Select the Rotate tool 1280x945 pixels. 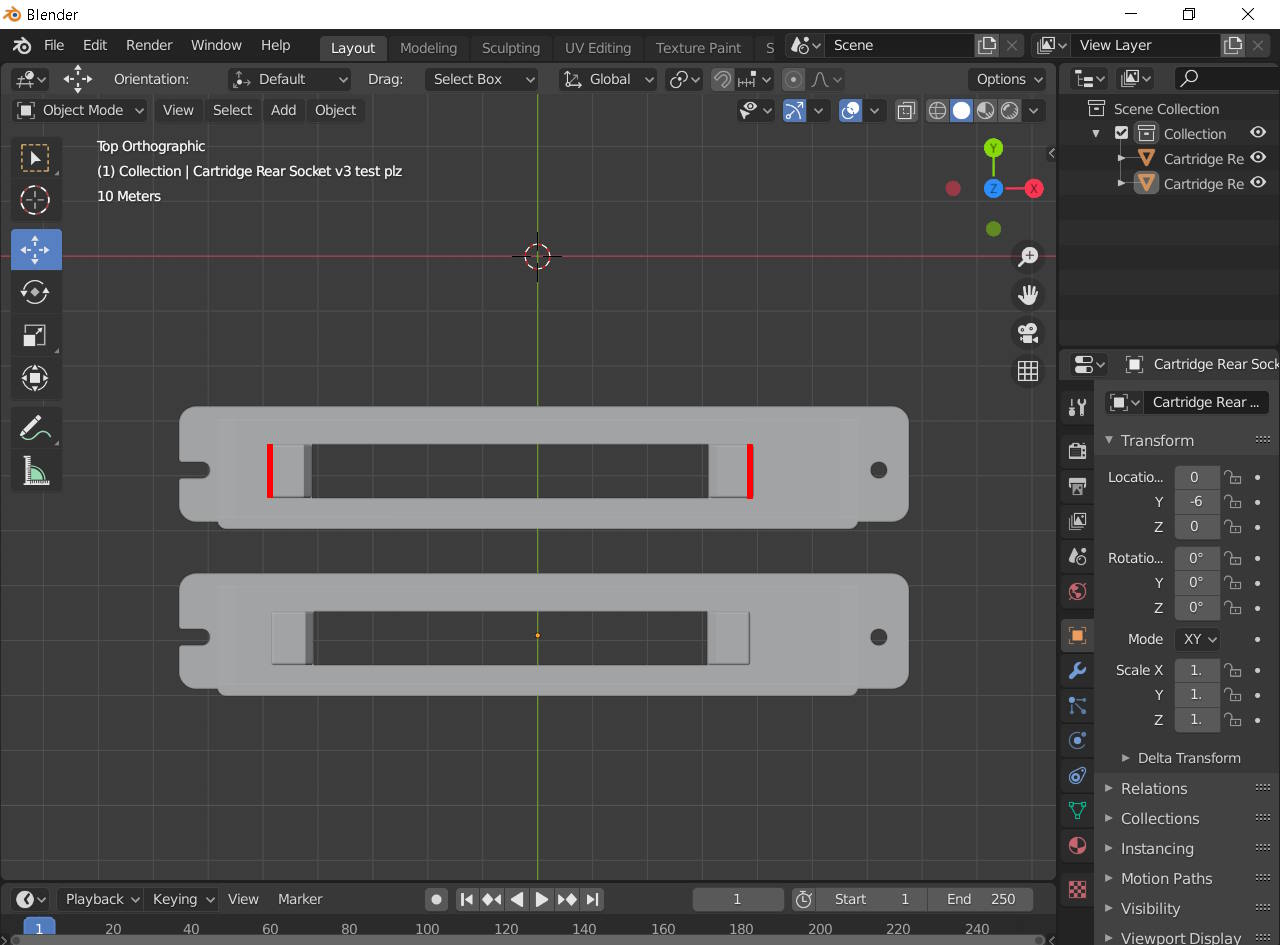(35, 292)
